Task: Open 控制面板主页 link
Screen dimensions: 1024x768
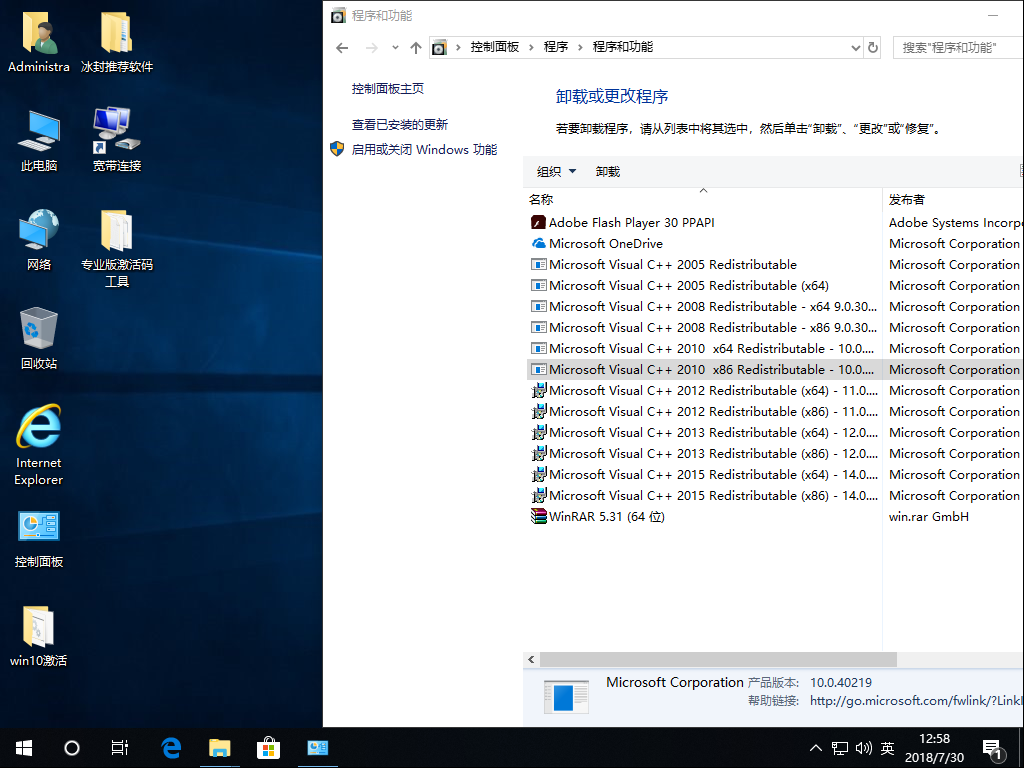Action: coord(388,89)
